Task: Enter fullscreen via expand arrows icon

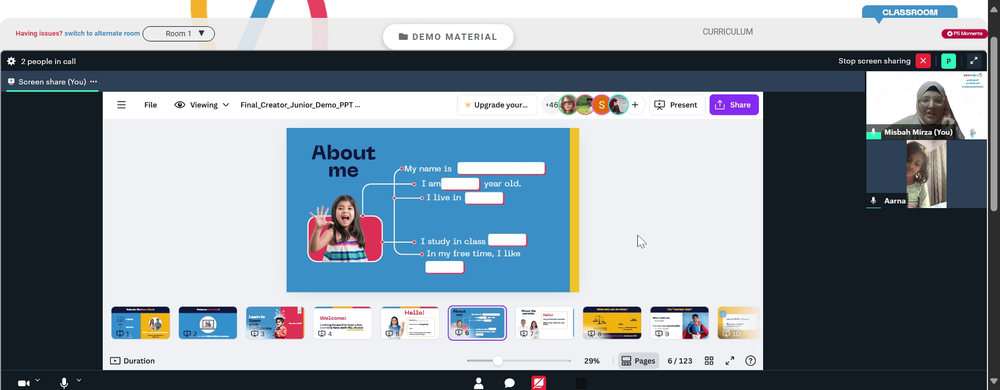Action: click(730, 361)
